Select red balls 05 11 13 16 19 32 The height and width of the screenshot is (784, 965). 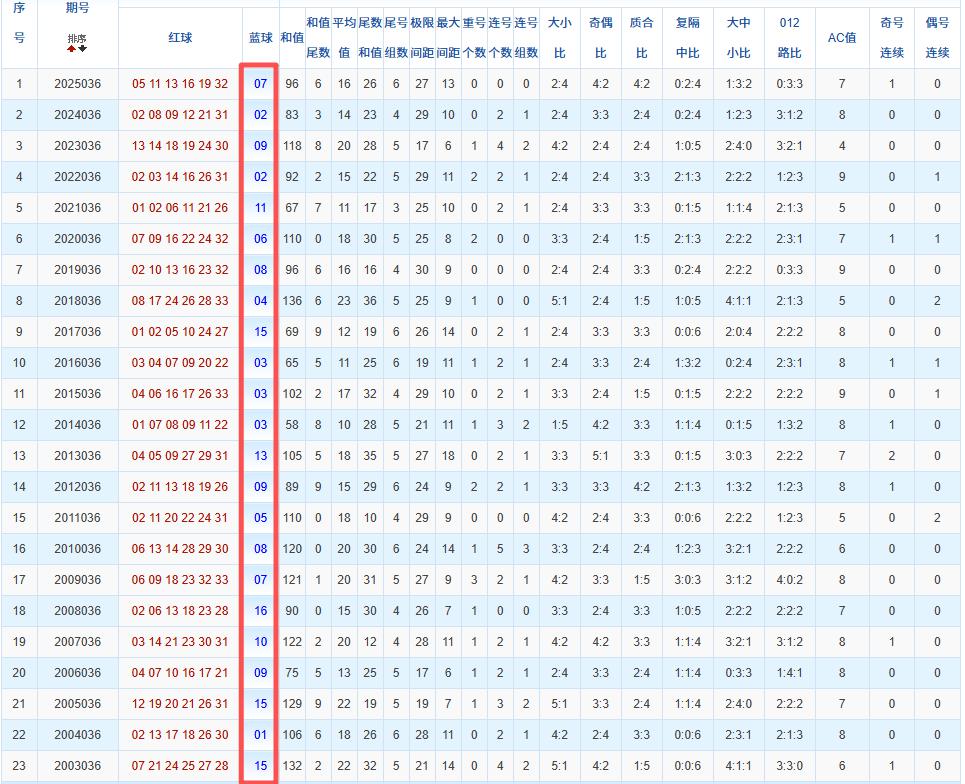pos(180,84)
